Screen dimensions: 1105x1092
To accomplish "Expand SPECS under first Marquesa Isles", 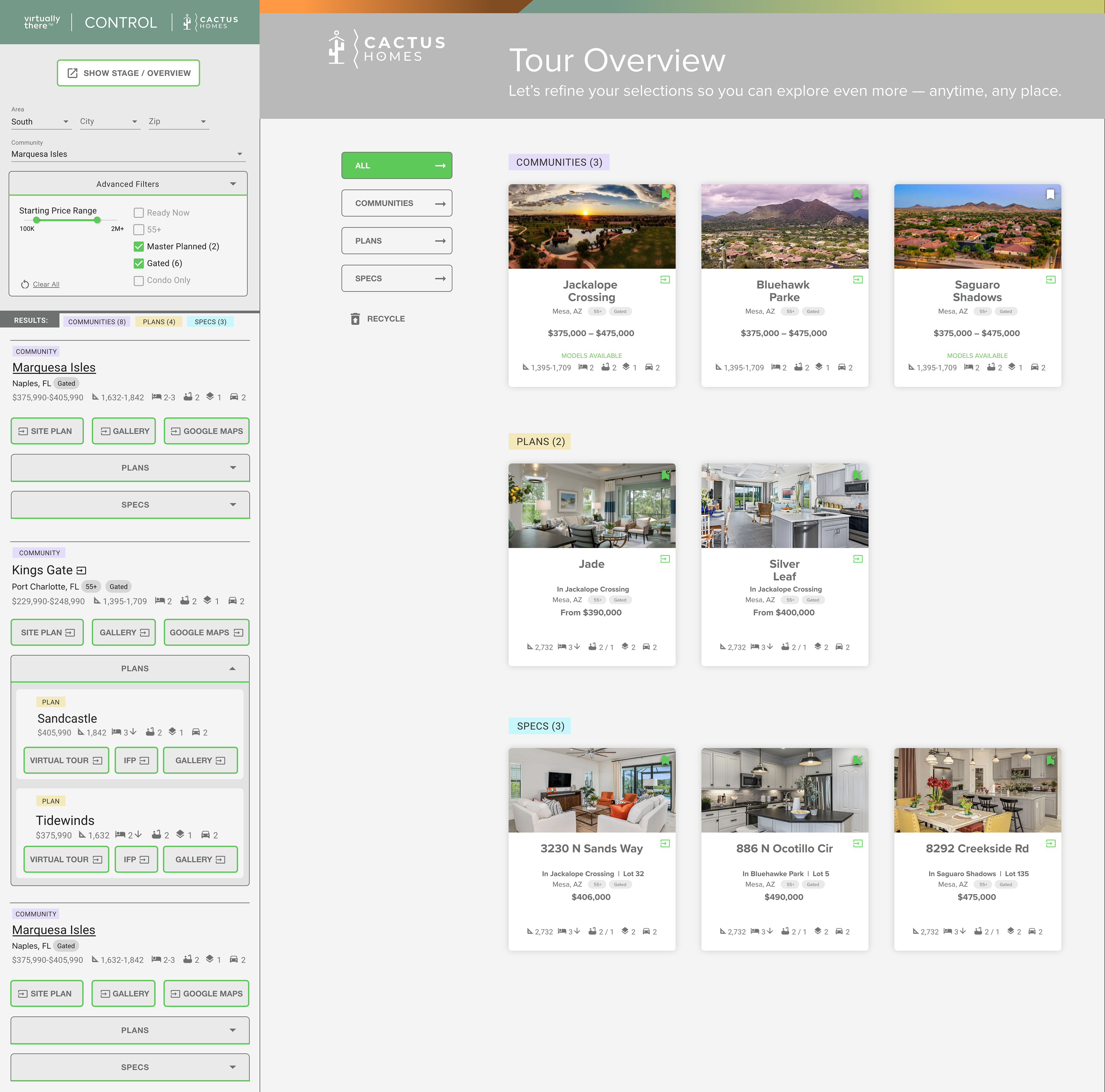I will coord(130,505).
